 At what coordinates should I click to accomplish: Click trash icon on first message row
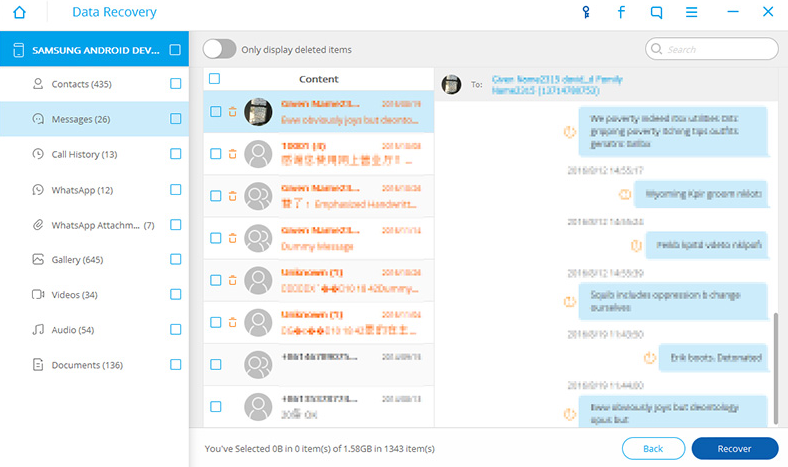coord(232,112)
